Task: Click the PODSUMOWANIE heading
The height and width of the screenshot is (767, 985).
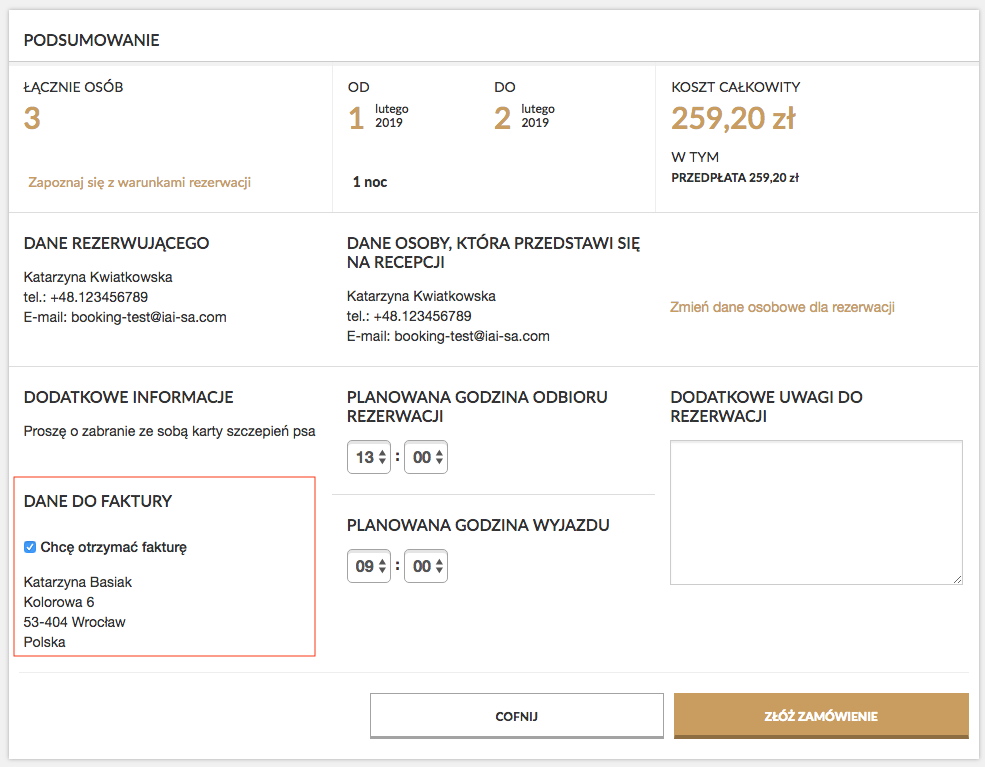Action: [92, 40]
